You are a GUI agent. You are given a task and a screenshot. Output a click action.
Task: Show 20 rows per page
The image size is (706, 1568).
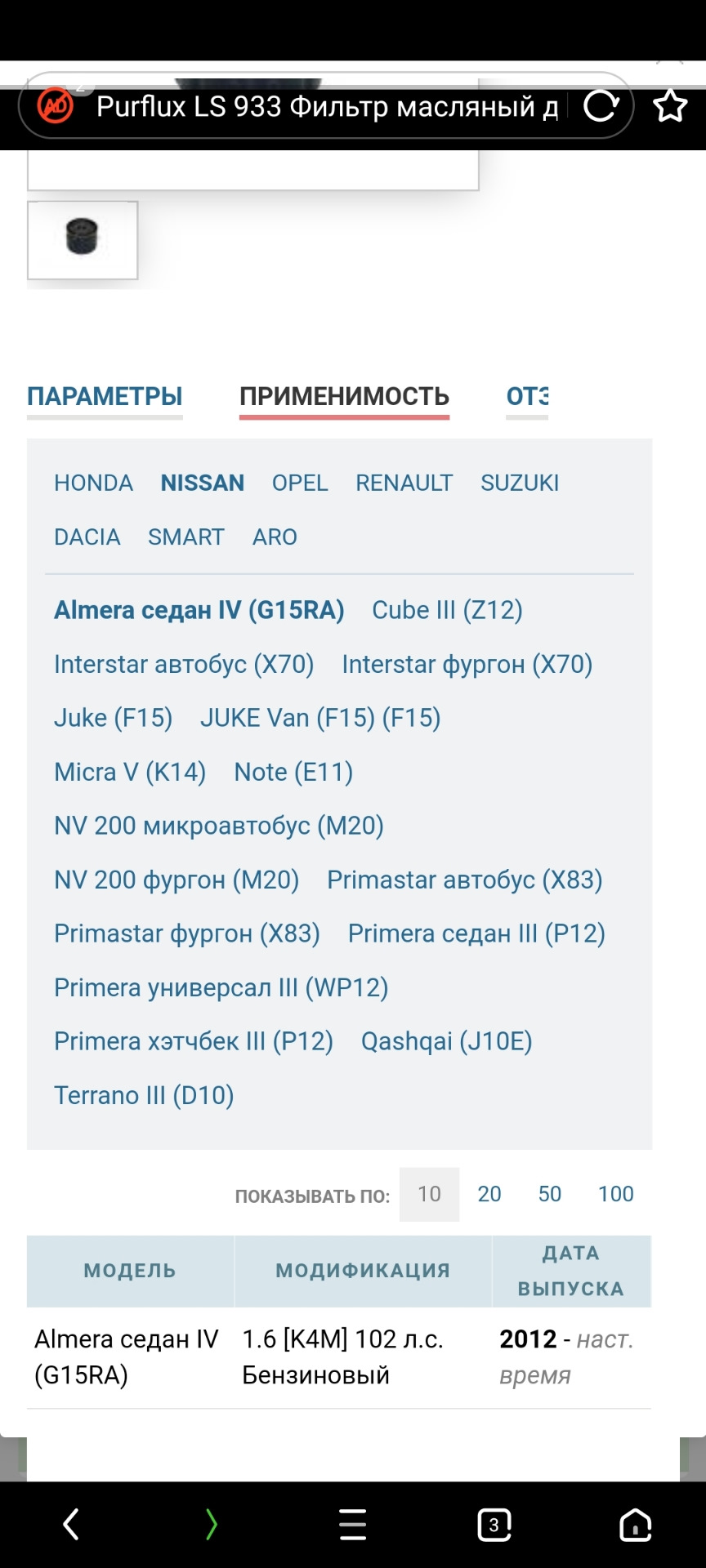[x=489, y=1194]
